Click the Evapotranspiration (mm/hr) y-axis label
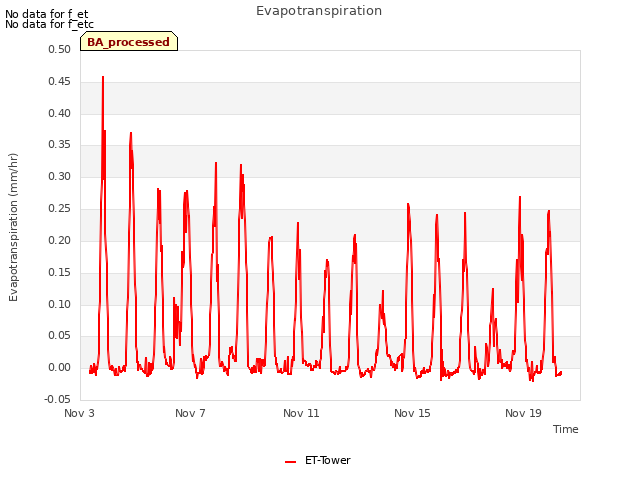Image resolution: width=640 pixels, height=480 pixels. (13, 227)
